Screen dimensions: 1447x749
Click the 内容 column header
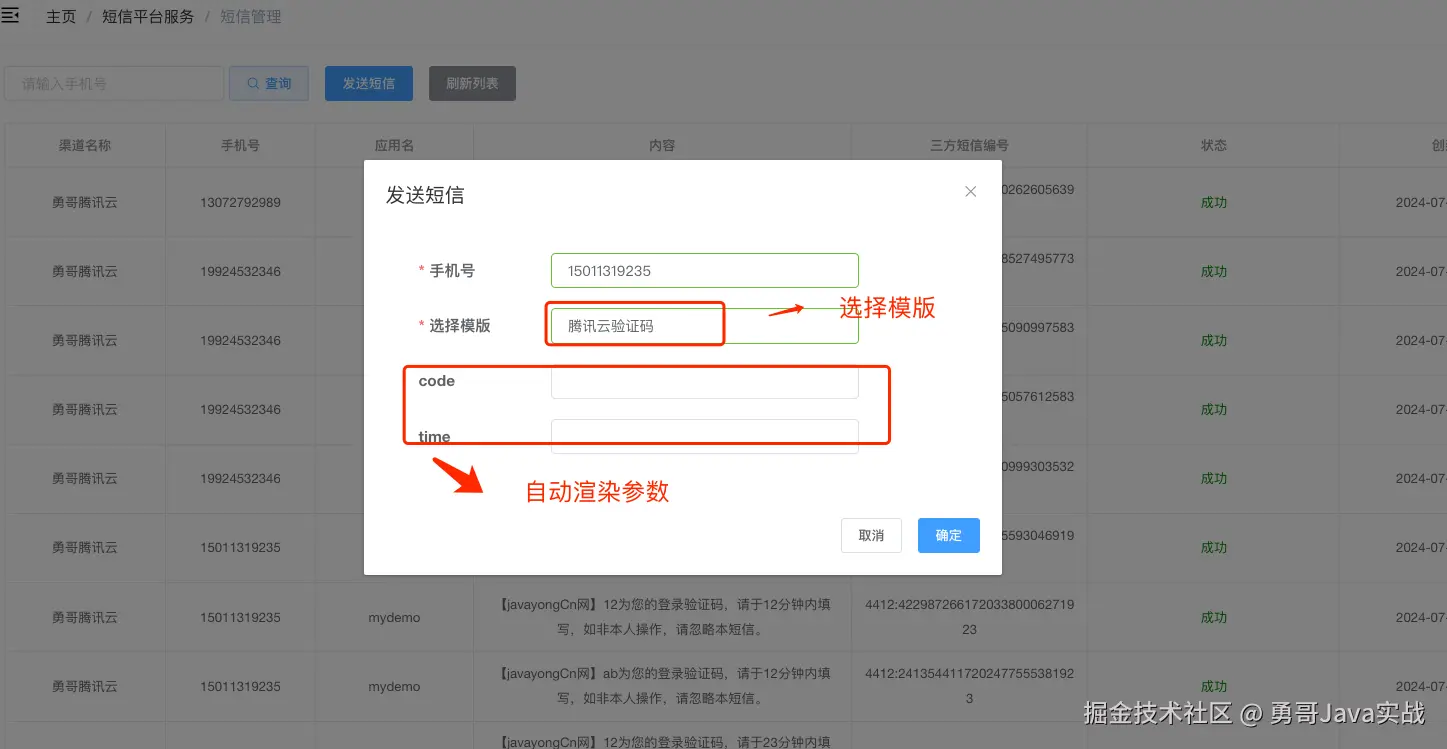[662, 145]
